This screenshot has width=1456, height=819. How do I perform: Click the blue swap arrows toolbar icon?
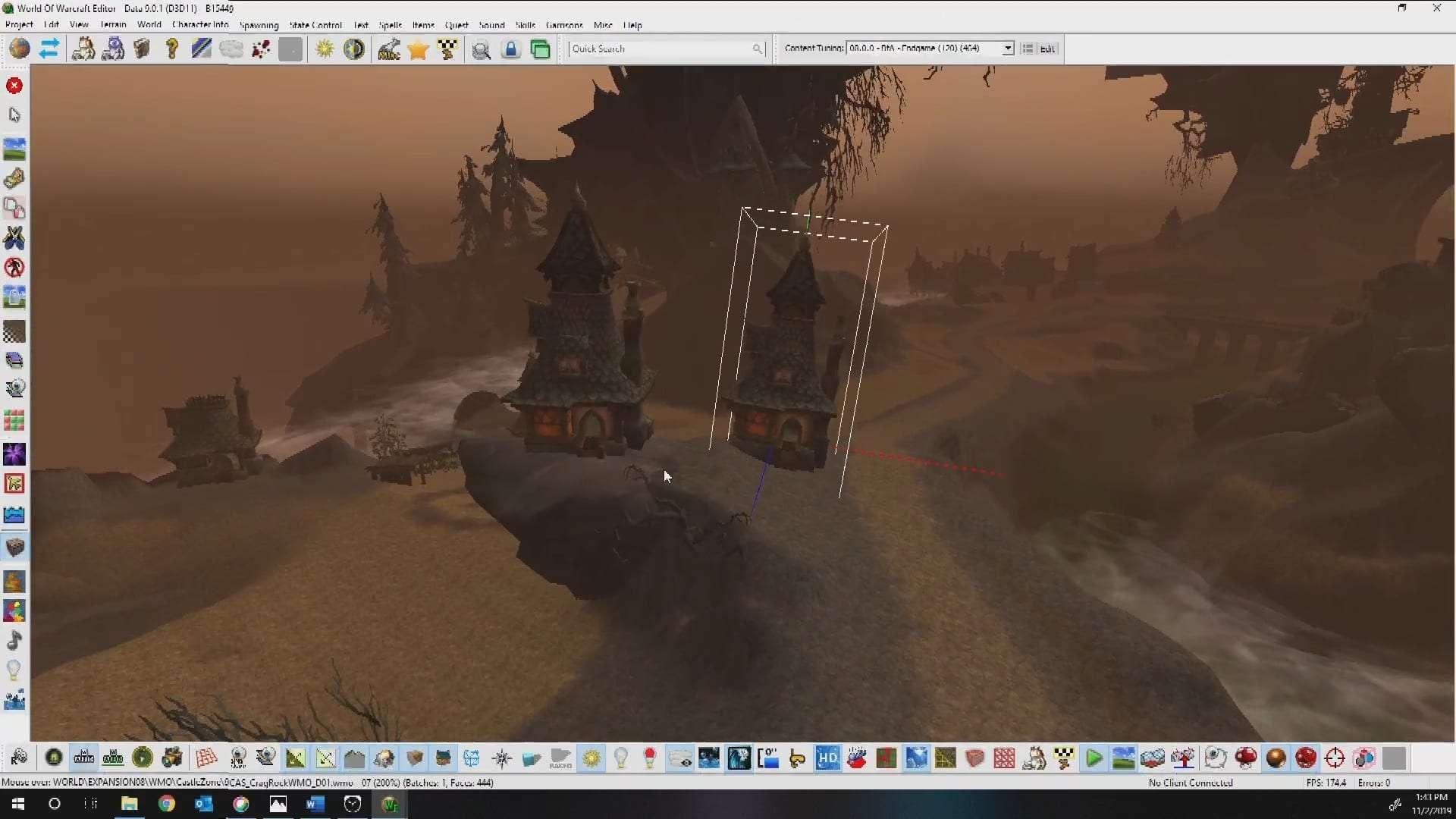click(49, 49)
